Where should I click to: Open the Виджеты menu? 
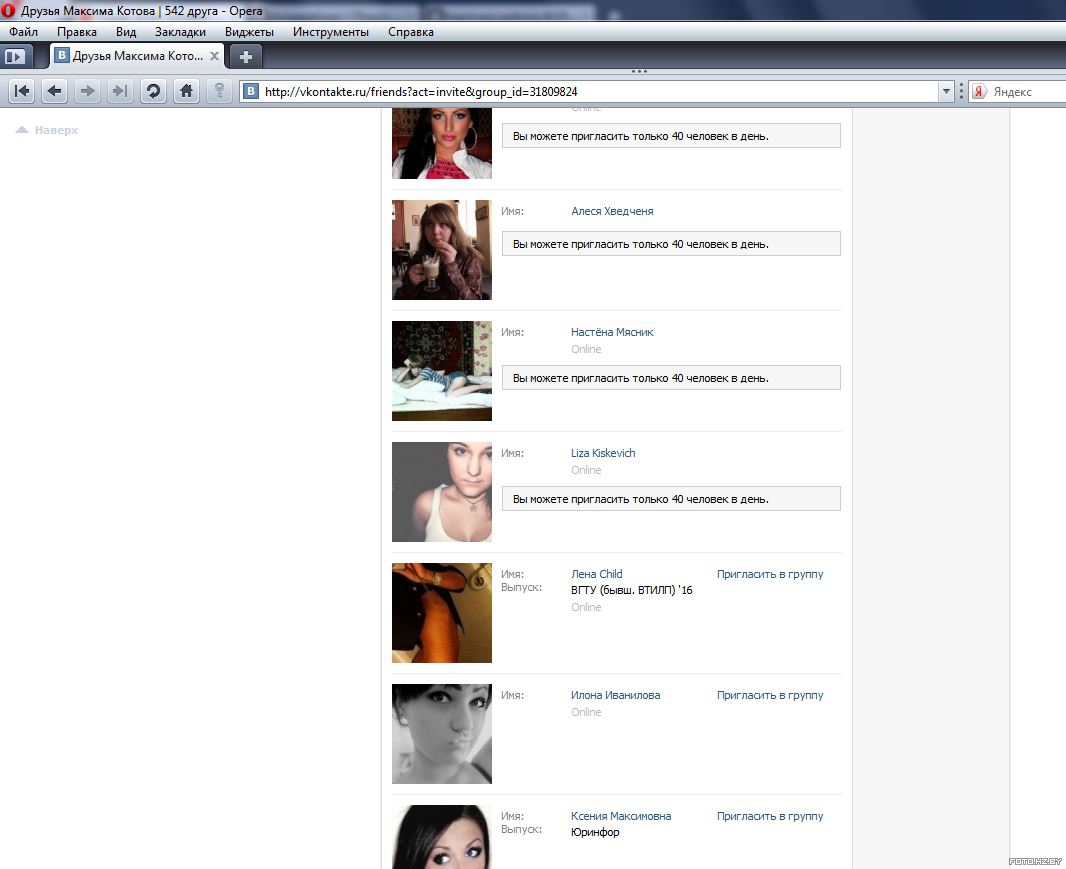[250, 32]
